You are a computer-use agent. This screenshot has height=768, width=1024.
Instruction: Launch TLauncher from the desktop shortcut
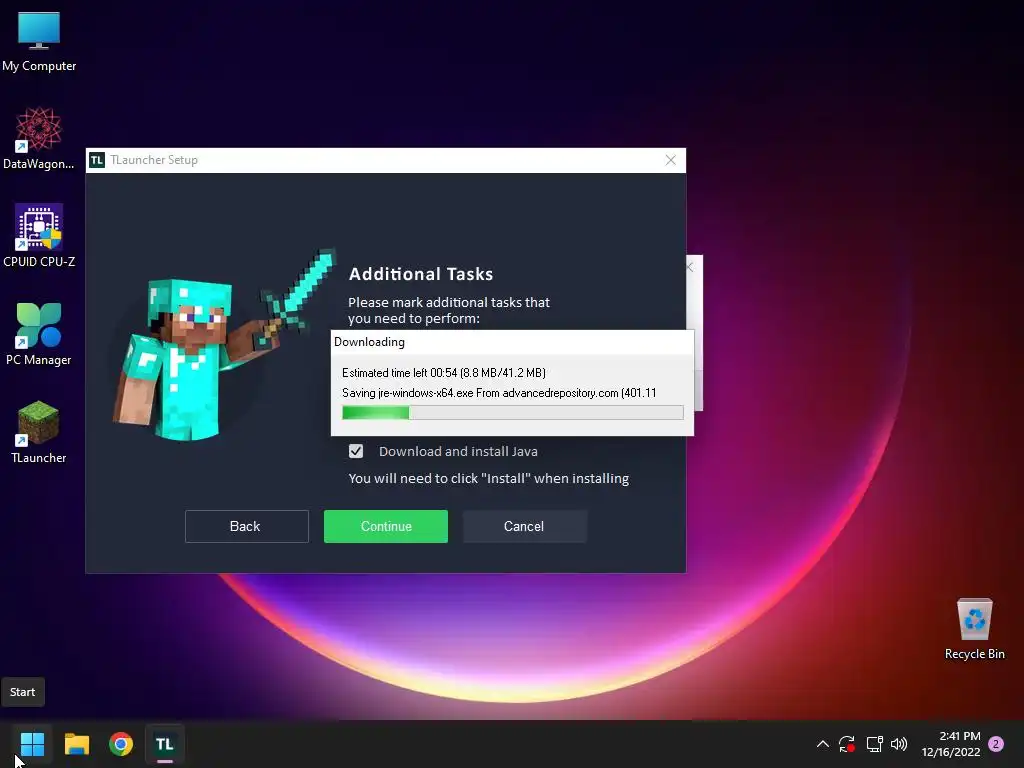(39, 432)
